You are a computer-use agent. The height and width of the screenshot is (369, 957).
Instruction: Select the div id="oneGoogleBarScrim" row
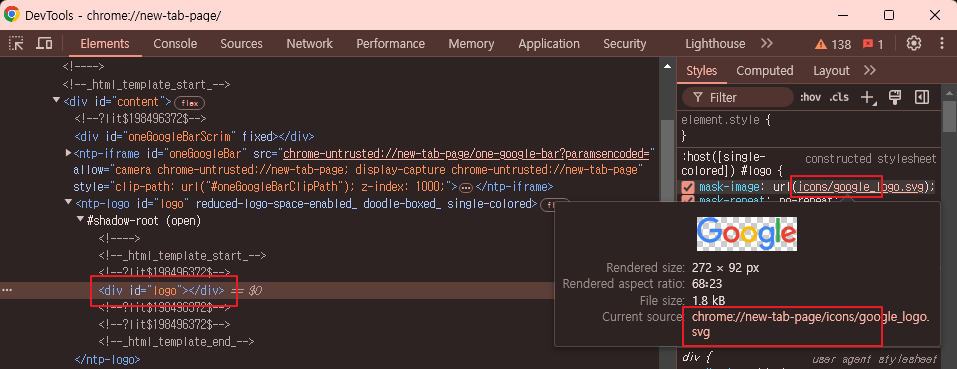(194, 136)
